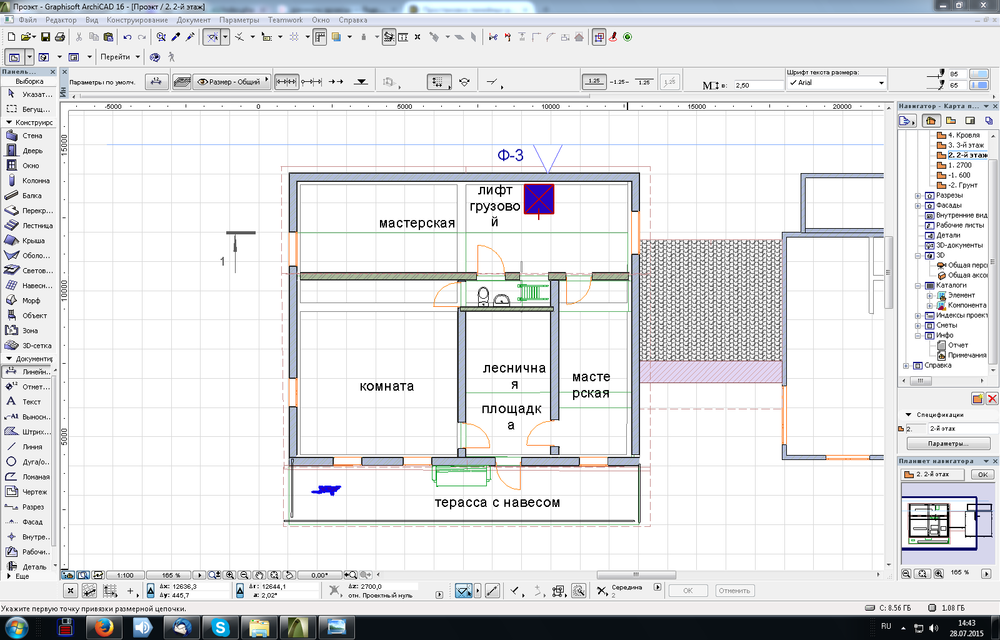1000x640 pixels.
Task: Open the Перейти dropdown
Action: [118, 57]
